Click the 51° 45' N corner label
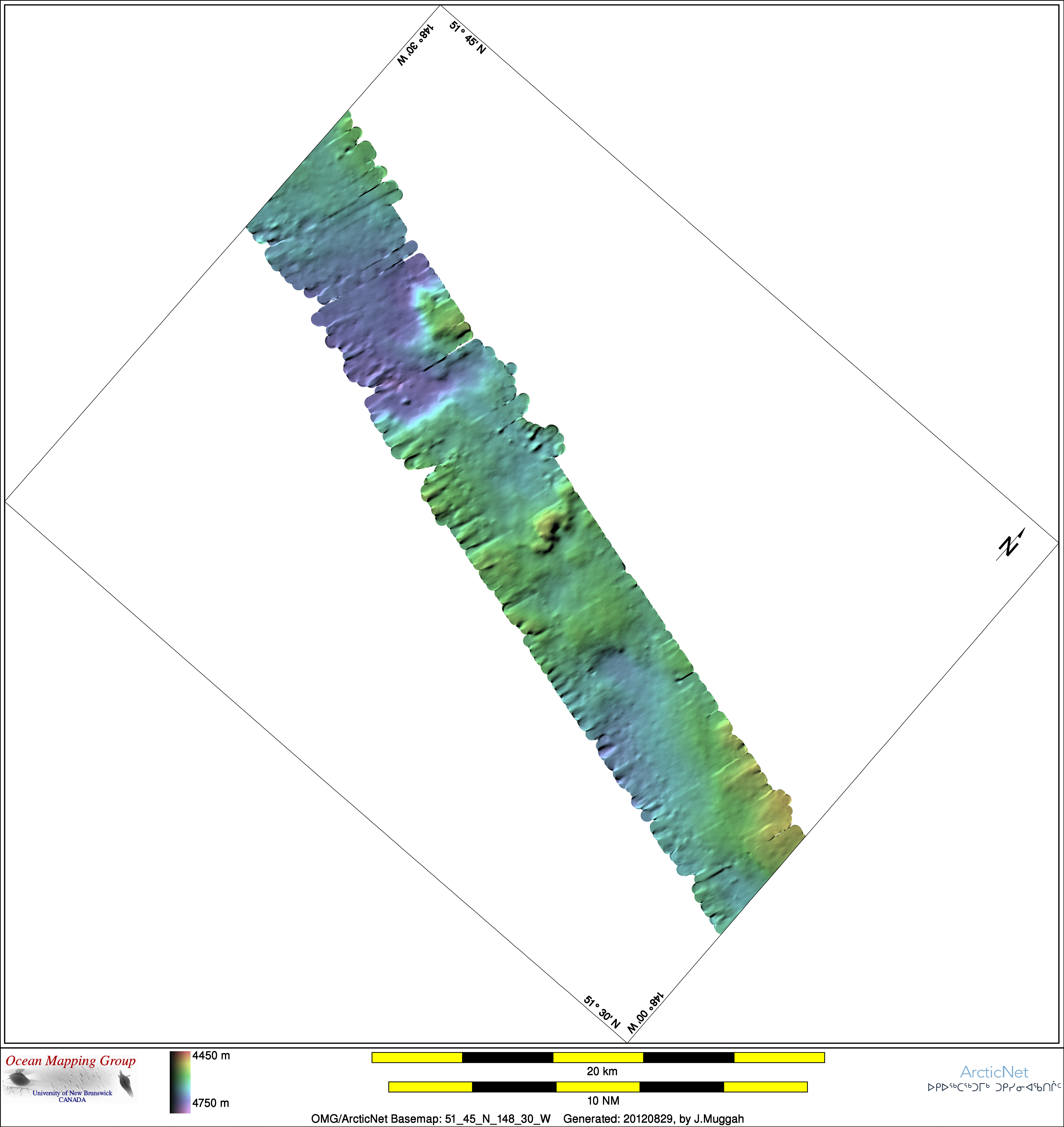 468,37
